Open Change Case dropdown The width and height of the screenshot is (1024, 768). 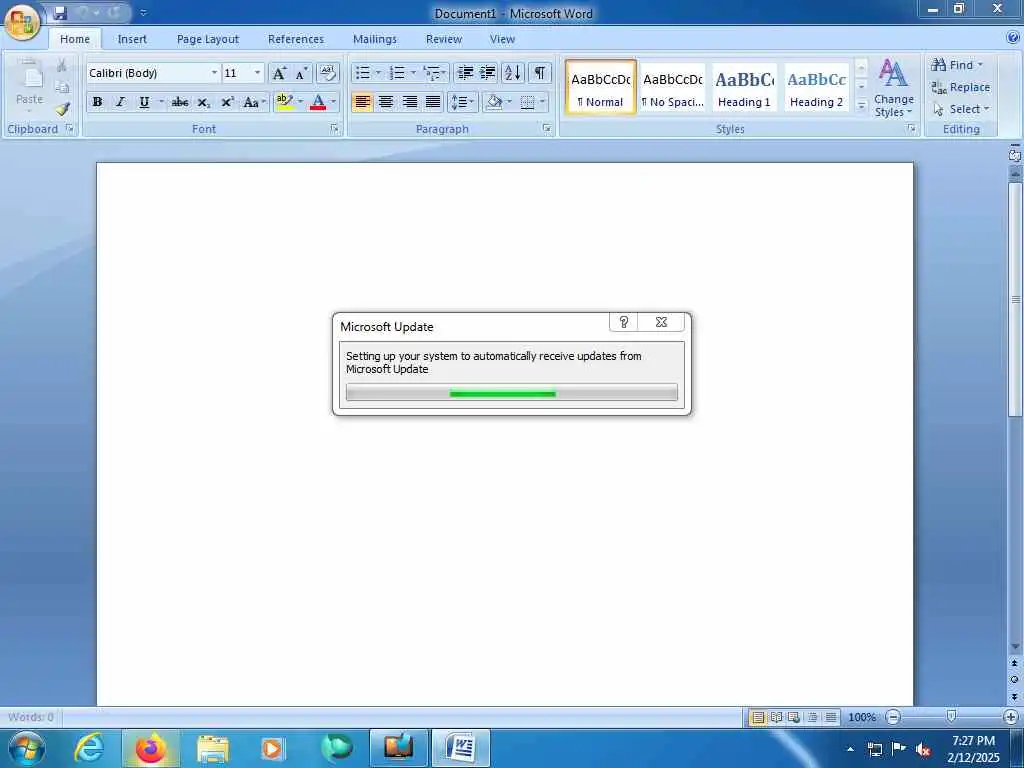click(x=254, y=102)
